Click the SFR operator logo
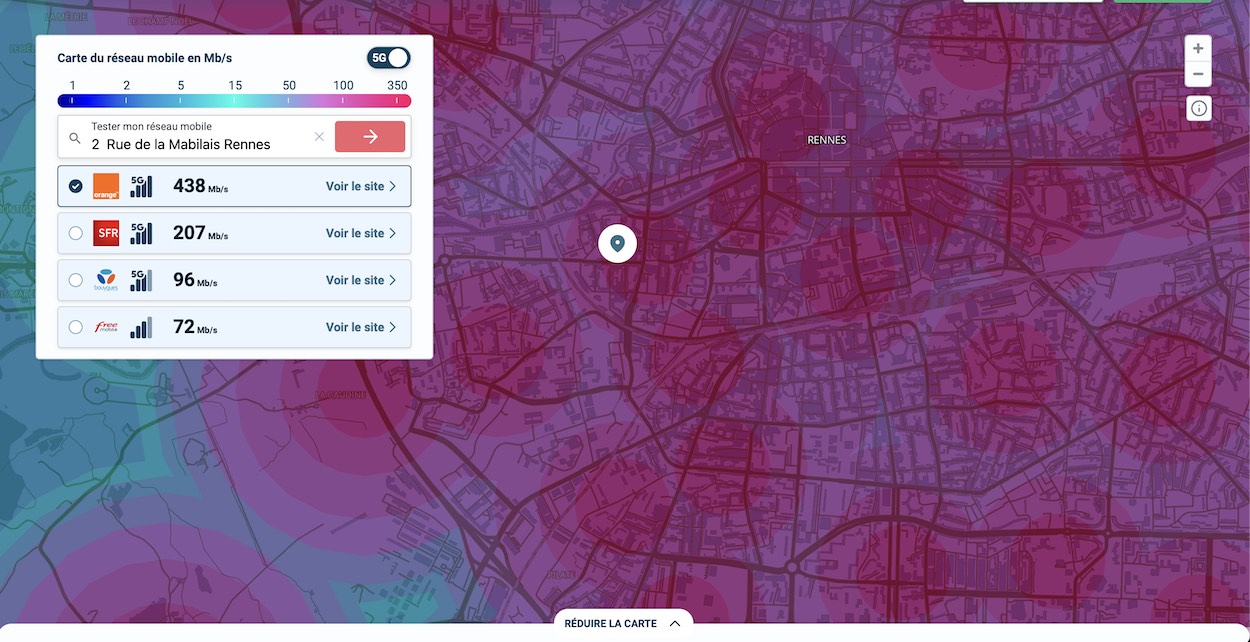Screen dimensions: 1250x642 [x=106, y=233]
